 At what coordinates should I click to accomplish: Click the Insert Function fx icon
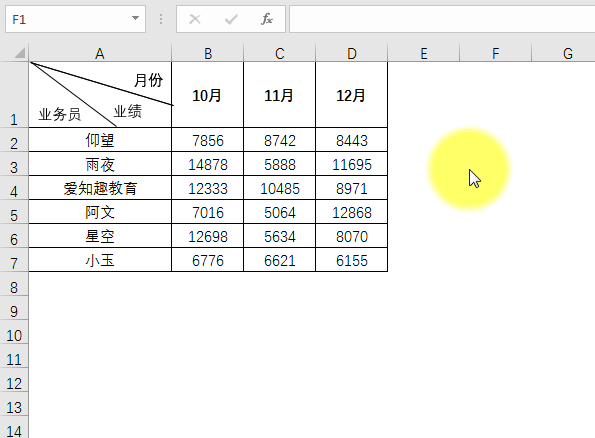tap(267, 19)
